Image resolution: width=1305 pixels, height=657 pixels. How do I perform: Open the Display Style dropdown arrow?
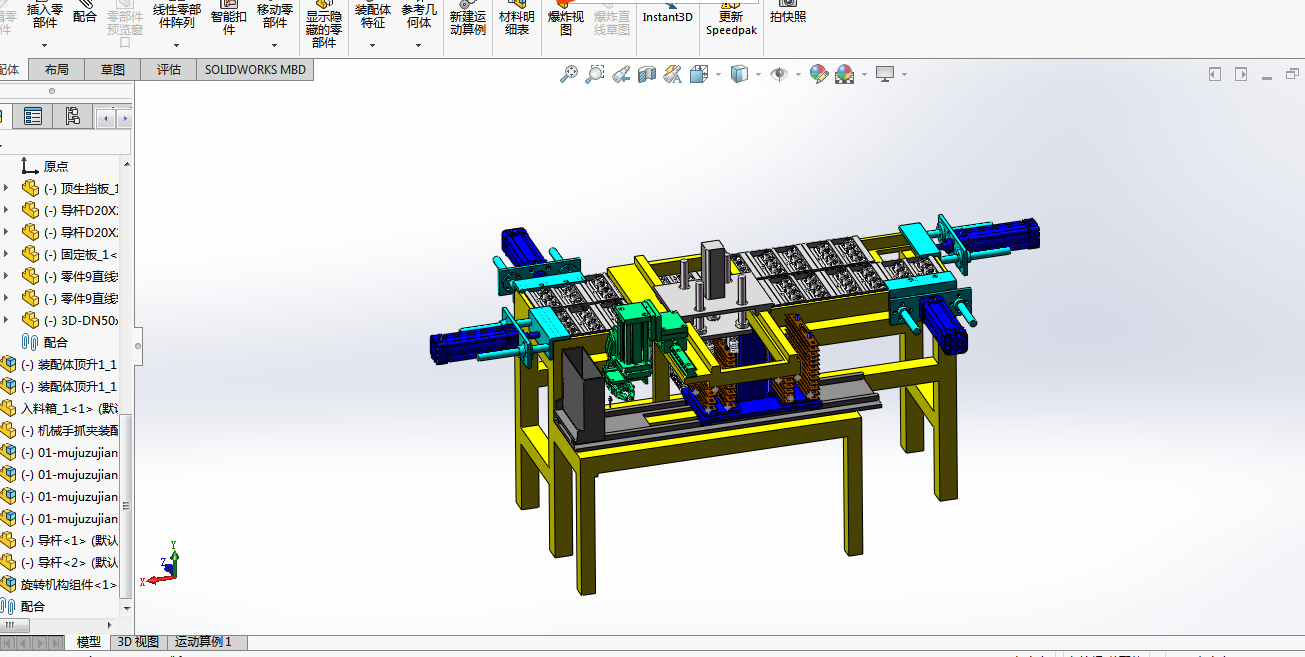(758, 75)
